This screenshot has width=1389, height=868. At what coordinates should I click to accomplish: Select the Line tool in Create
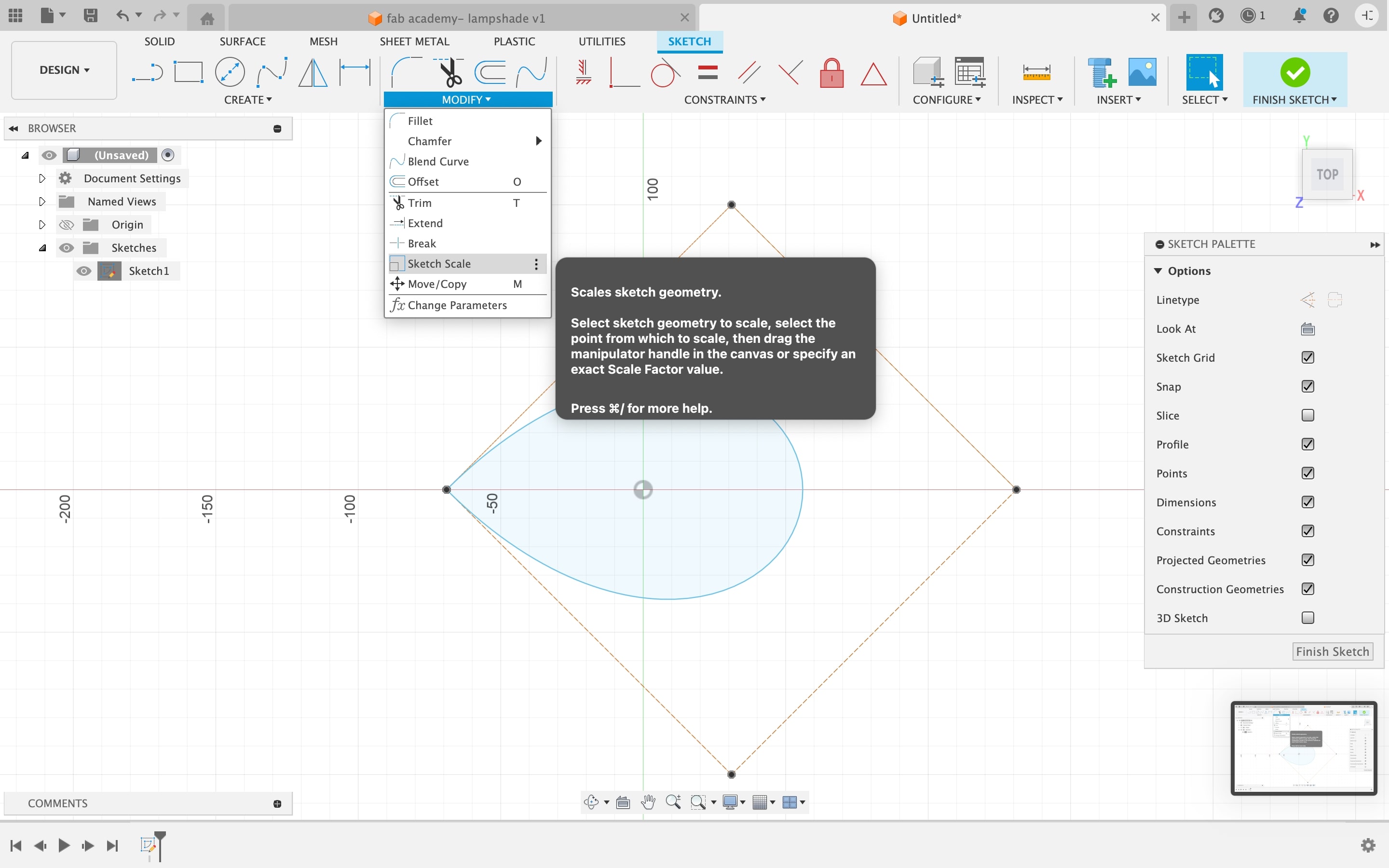click(147, 73)
